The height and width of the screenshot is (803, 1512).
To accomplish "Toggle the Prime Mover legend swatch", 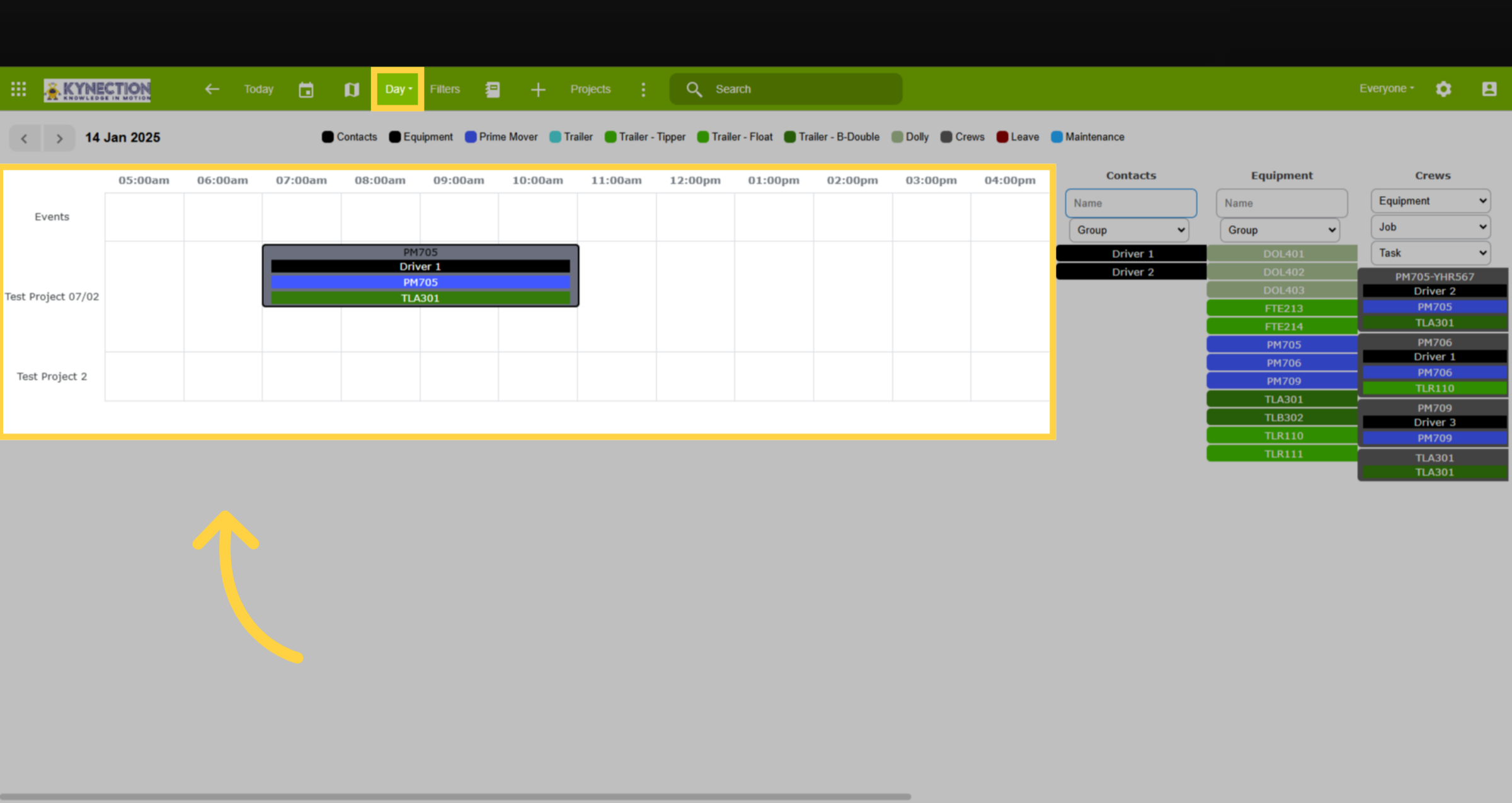I will pos(470,137).
